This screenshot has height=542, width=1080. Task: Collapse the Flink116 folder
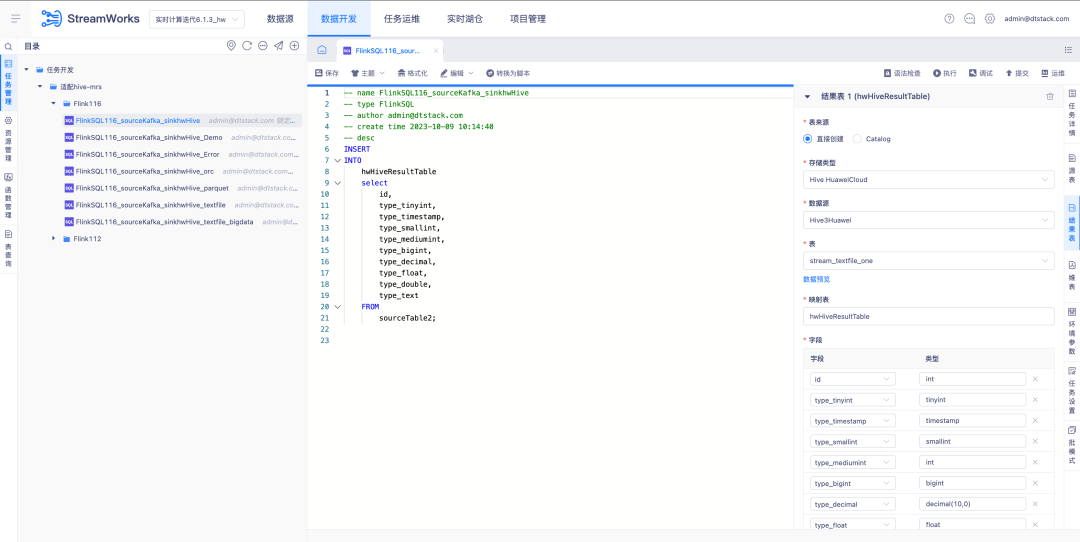[x=53, y=103]
